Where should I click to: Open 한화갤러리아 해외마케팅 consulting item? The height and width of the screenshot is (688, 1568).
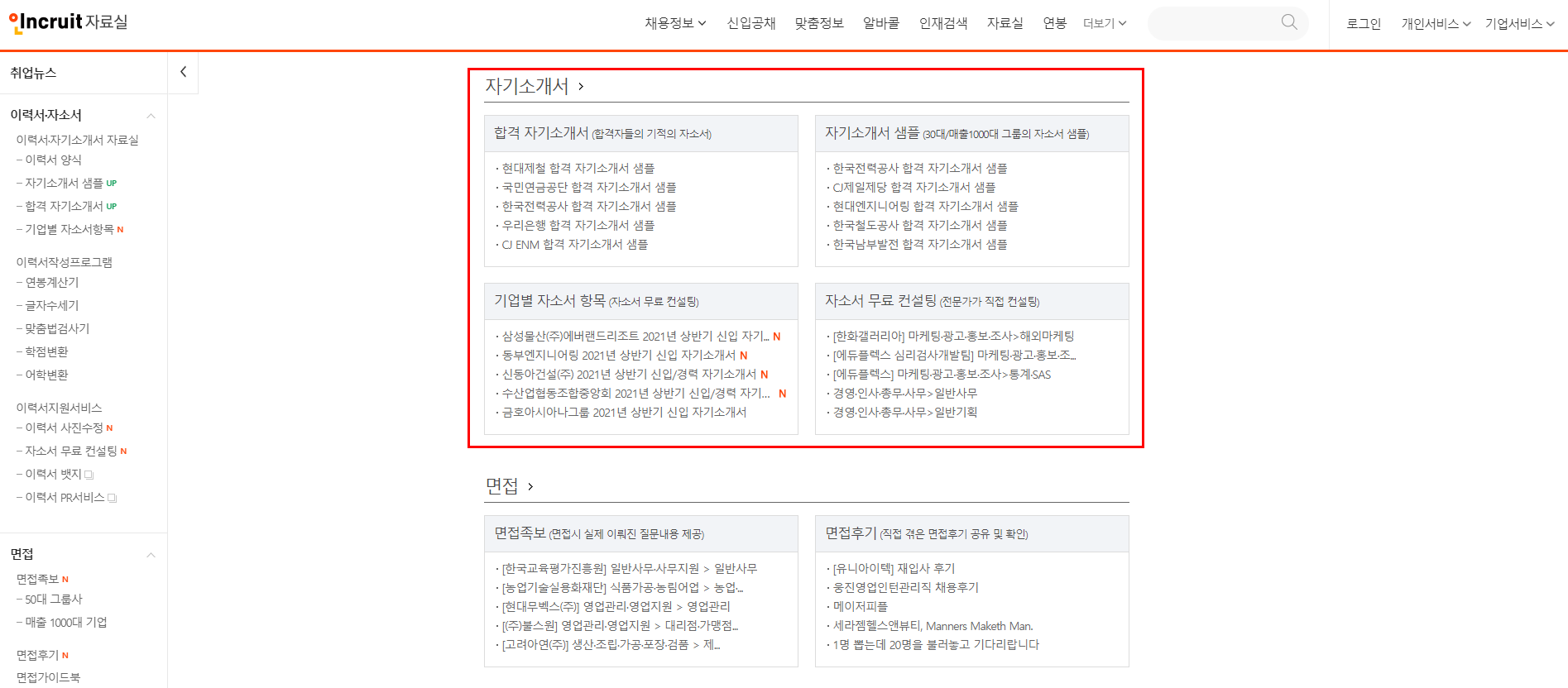[x=953, y=336]
